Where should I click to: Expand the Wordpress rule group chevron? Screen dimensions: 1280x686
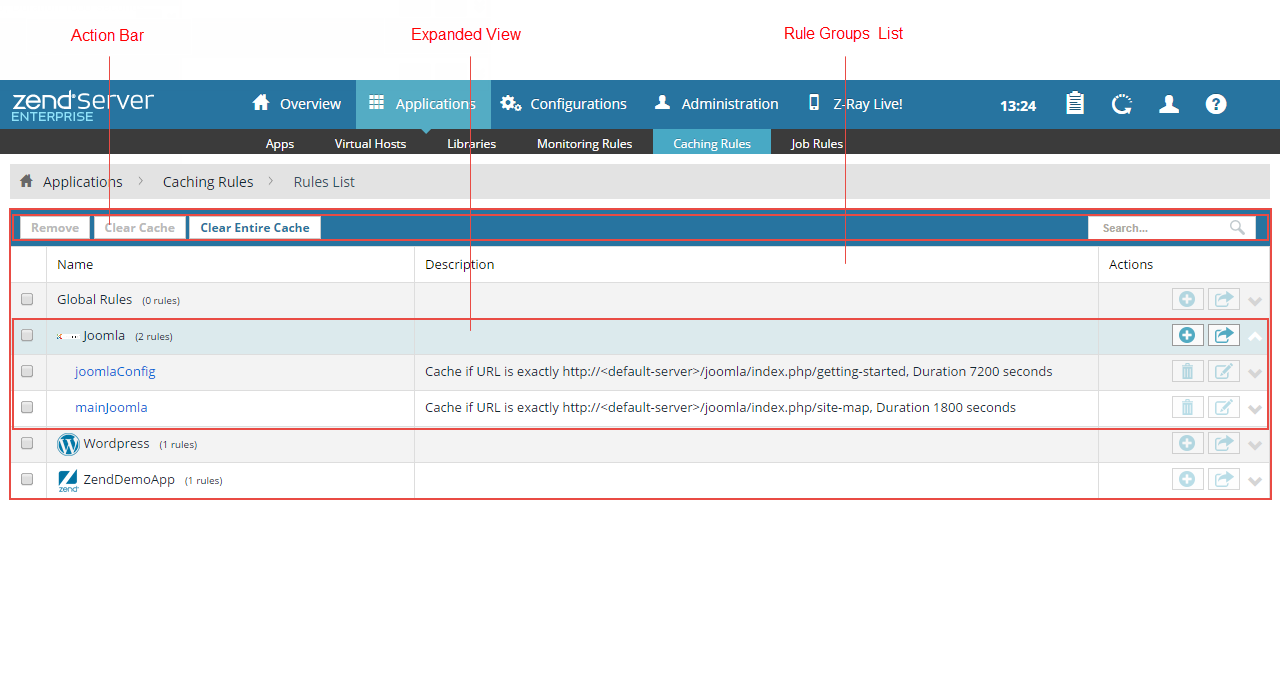1255,445
